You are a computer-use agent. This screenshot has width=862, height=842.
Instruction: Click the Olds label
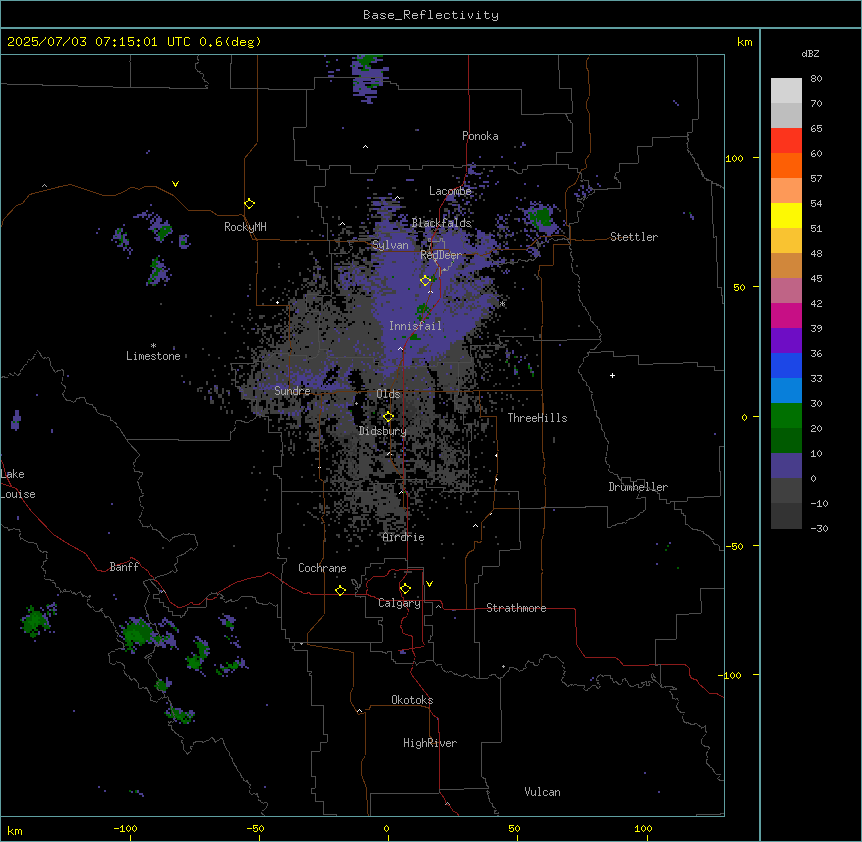[388, 394]
